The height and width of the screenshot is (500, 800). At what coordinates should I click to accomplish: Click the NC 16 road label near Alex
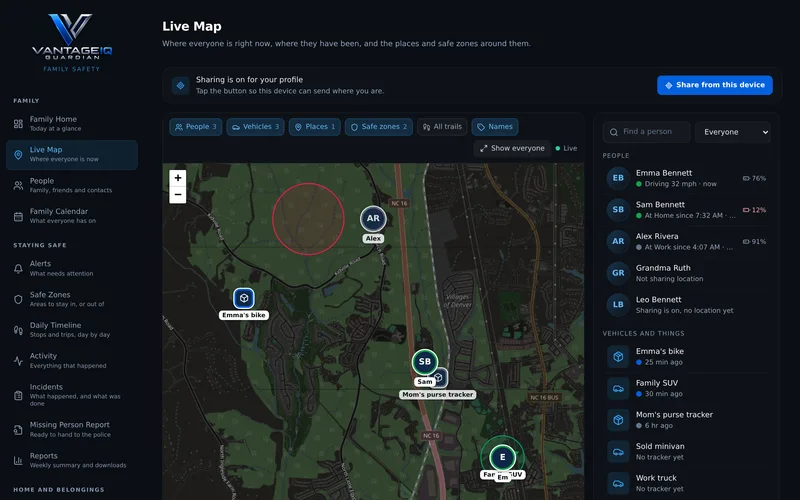[399, 203]
